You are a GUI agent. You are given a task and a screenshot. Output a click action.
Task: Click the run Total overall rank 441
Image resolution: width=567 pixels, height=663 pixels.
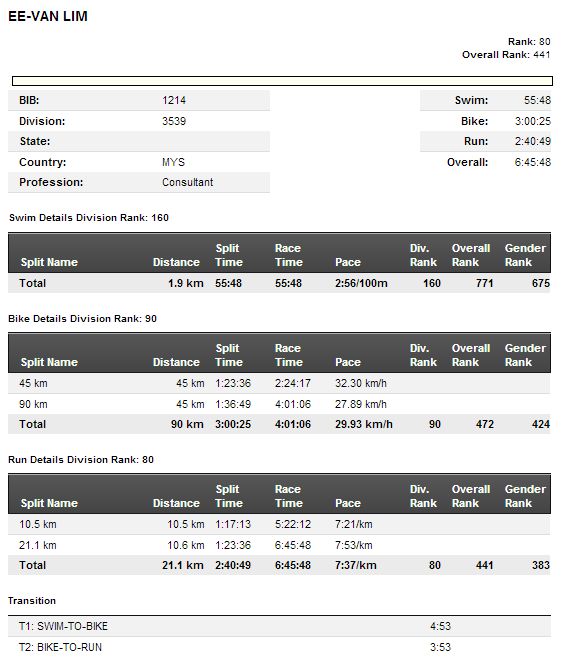(x=485, y=565)
